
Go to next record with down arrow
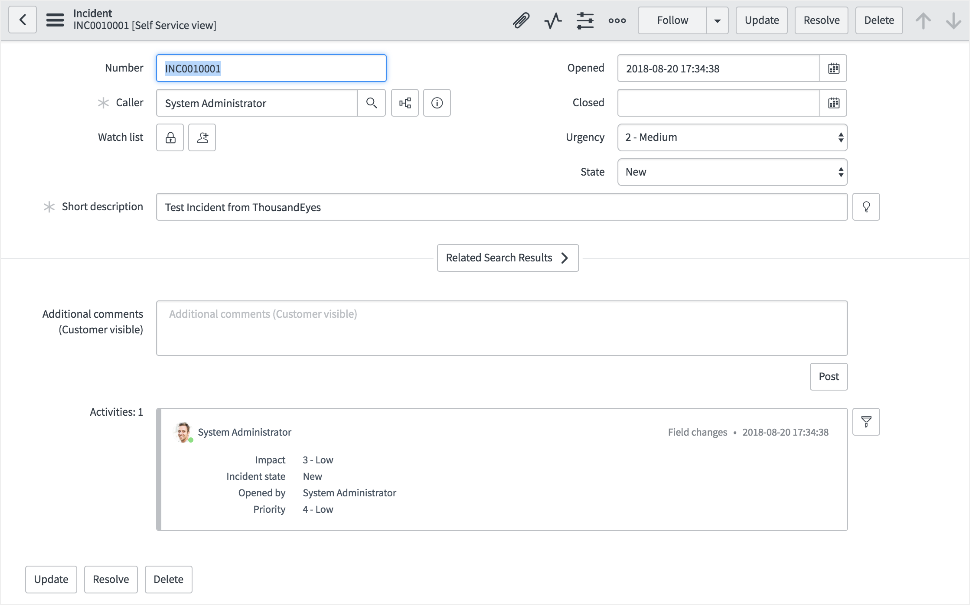coord(953,20)
